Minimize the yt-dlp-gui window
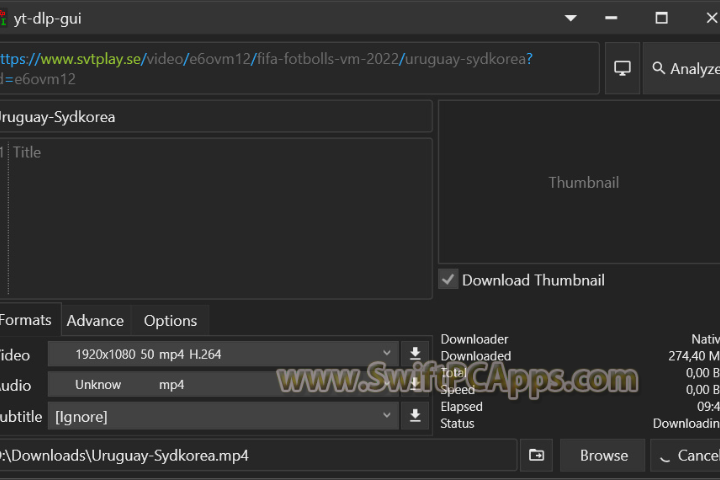720x480 pixels. 611,18
